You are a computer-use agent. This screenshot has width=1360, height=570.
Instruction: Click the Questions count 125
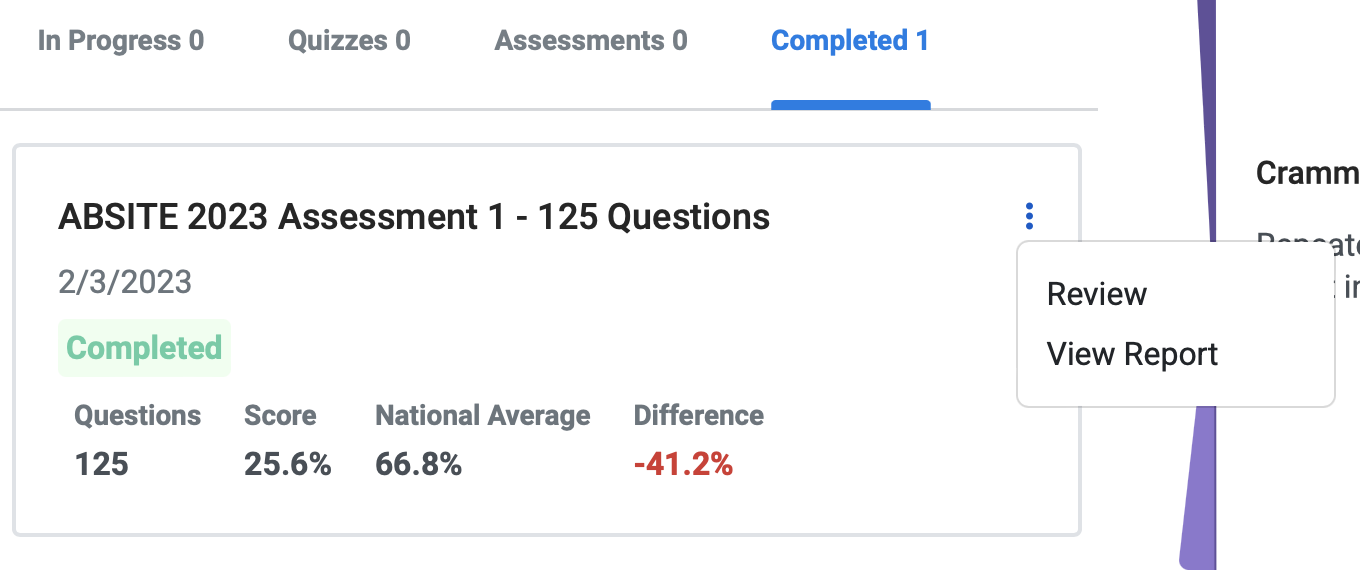(101, 464)
